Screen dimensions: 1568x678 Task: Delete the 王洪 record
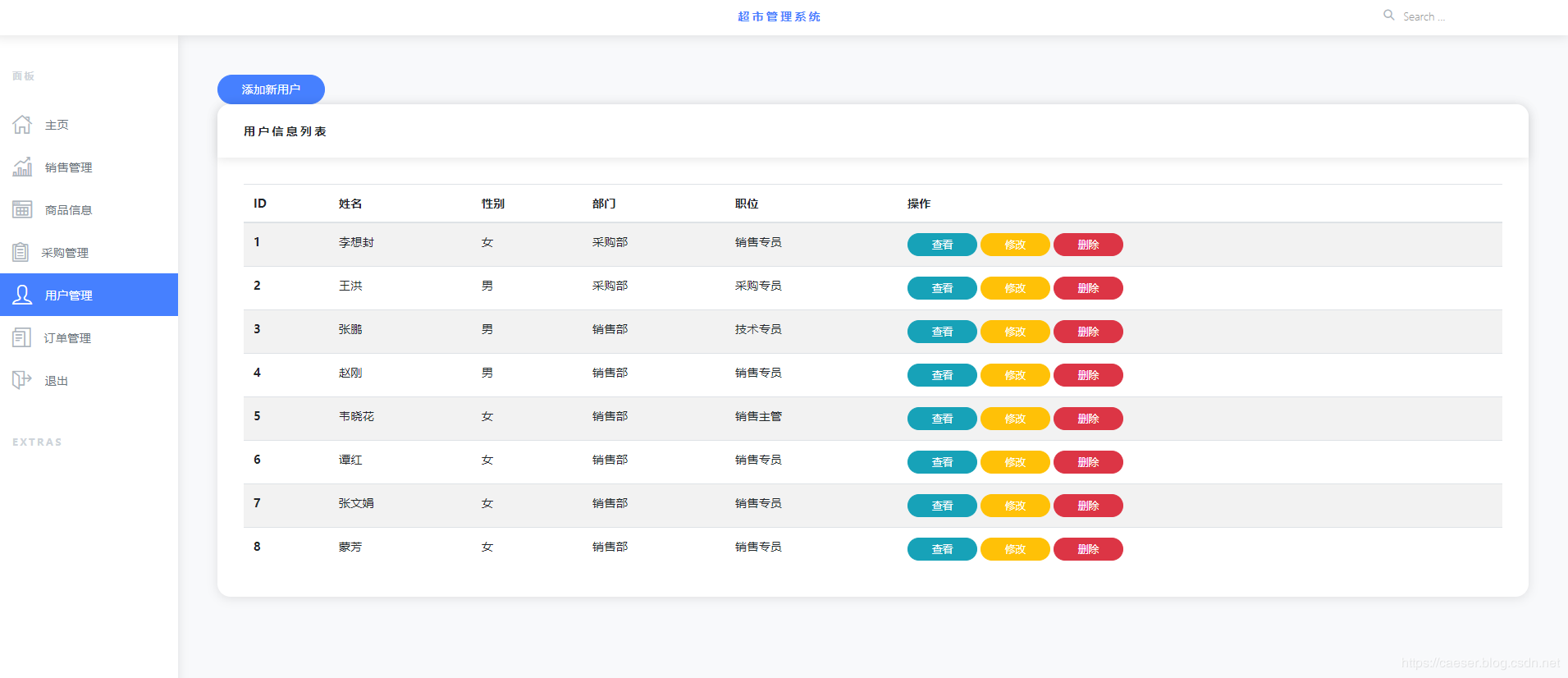click(1088, 288)
